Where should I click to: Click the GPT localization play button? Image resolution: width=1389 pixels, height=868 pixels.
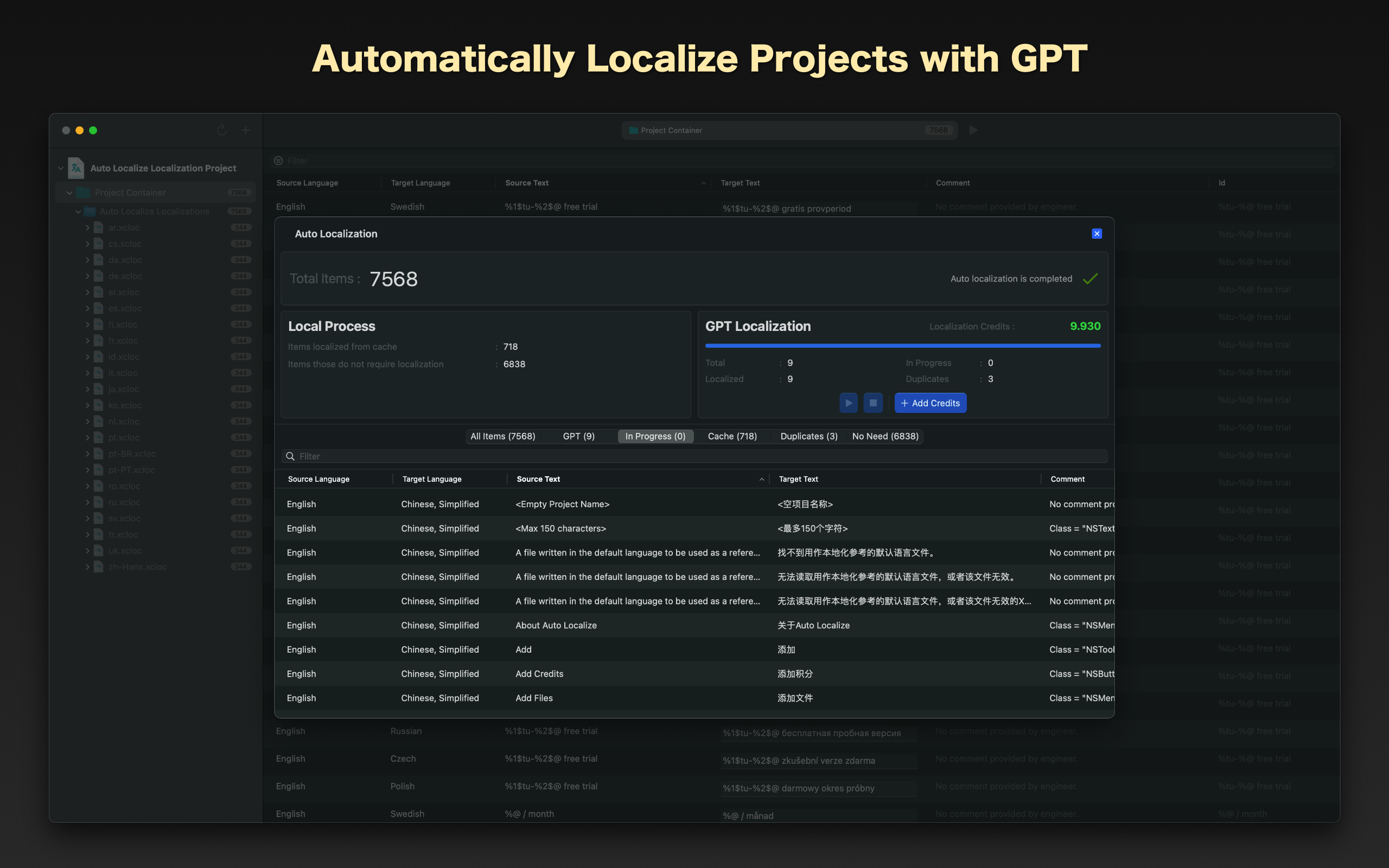click(x=849, y=403)
